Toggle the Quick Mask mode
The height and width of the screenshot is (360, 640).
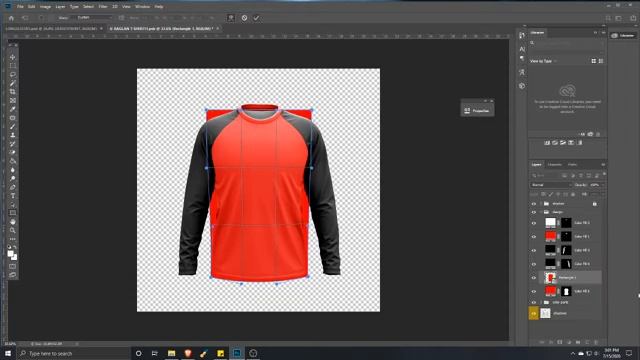(13, 267)
